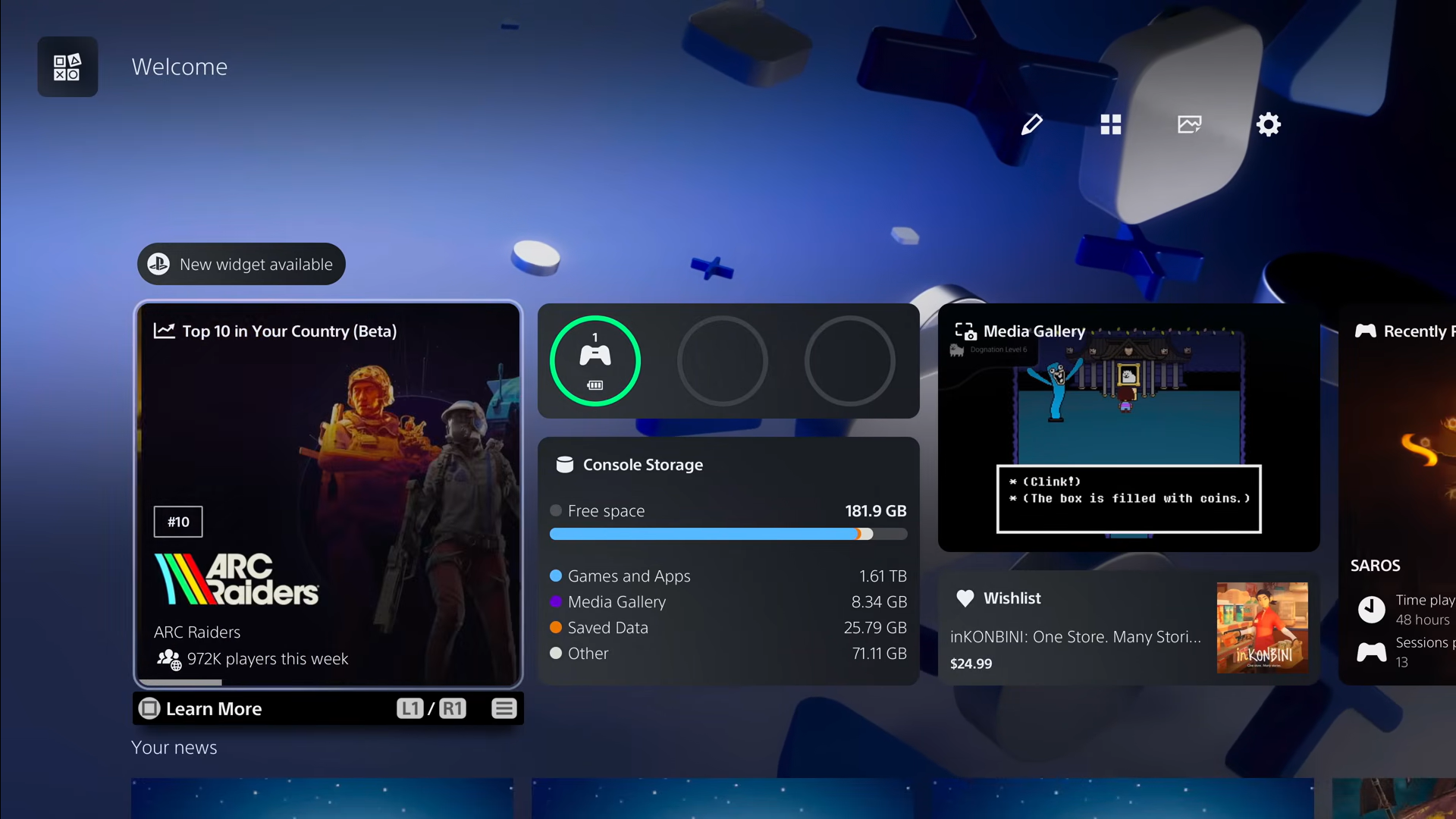Click the blue Games and Apps color dot

coord(556,576)
